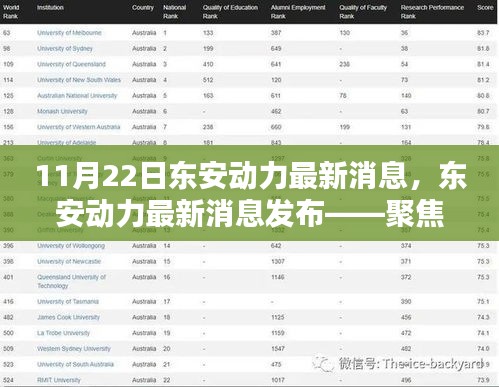Select Australia cell in Monash University row
The width and height of the screenshot is (499, 387).
click(144, 111)
